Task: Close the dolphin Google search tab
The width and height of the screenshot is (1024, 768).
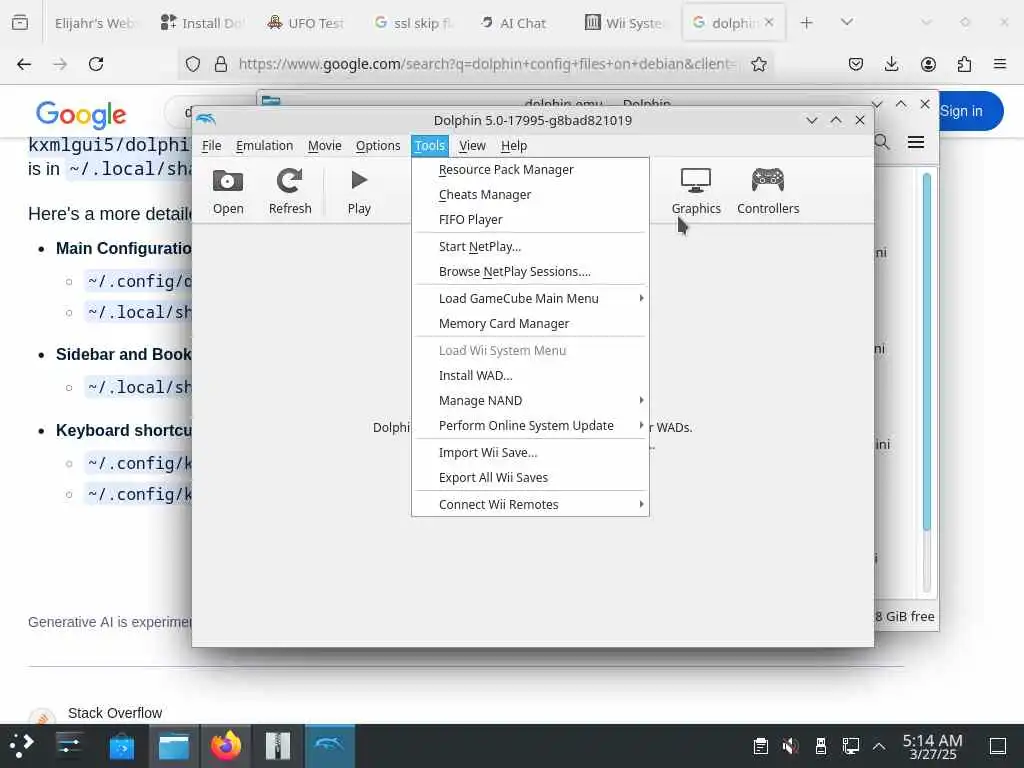Action: (x=769, y=22)
